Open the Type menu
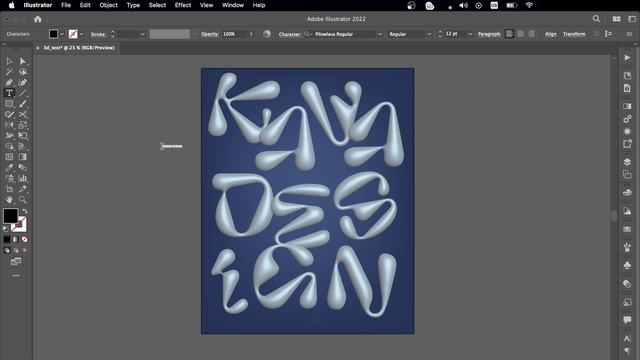 (x=133, y=5)
